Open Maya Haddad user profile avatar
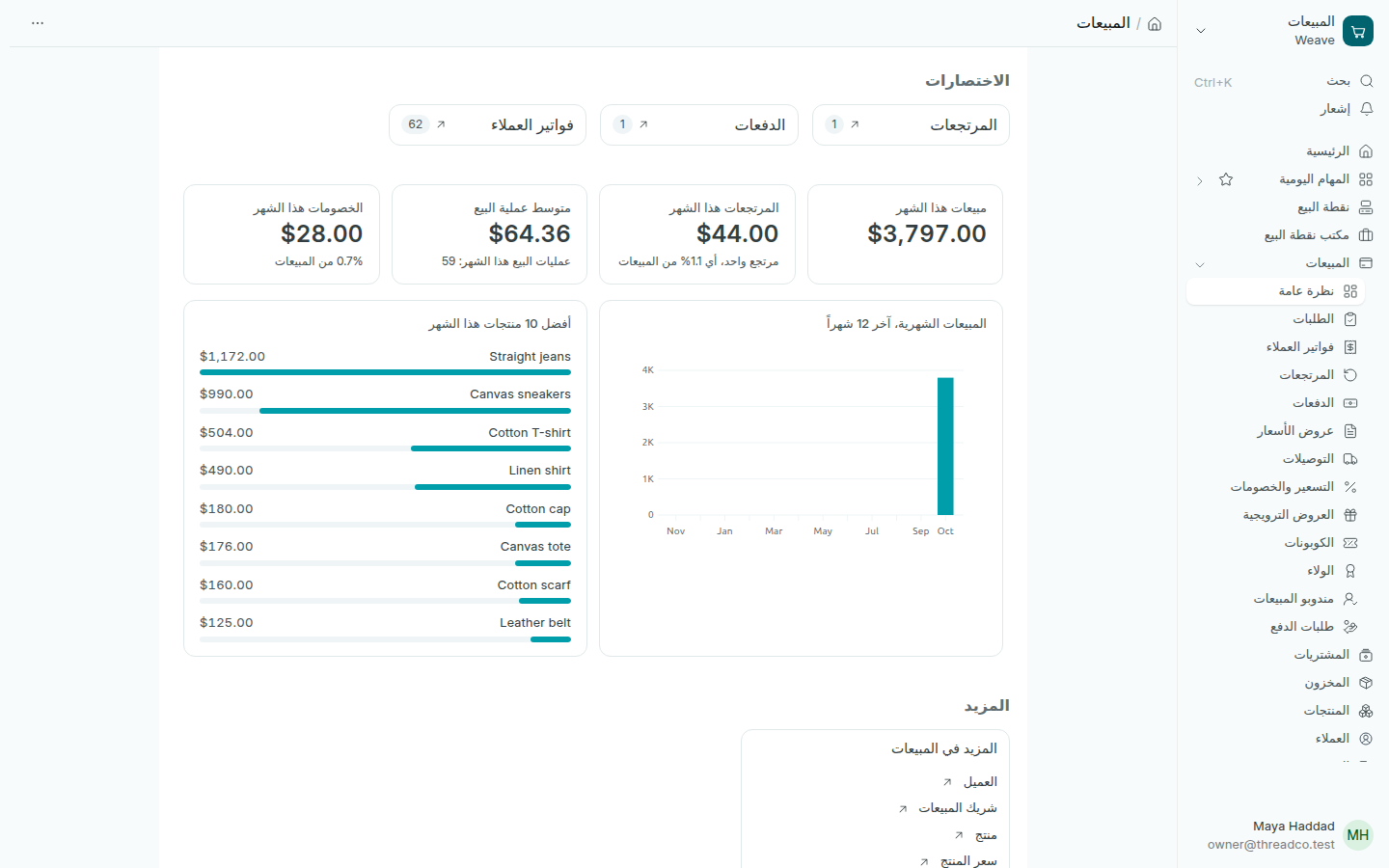Screen dimensions: 1389x868 pyautogui.click(x=1358, y=835)
